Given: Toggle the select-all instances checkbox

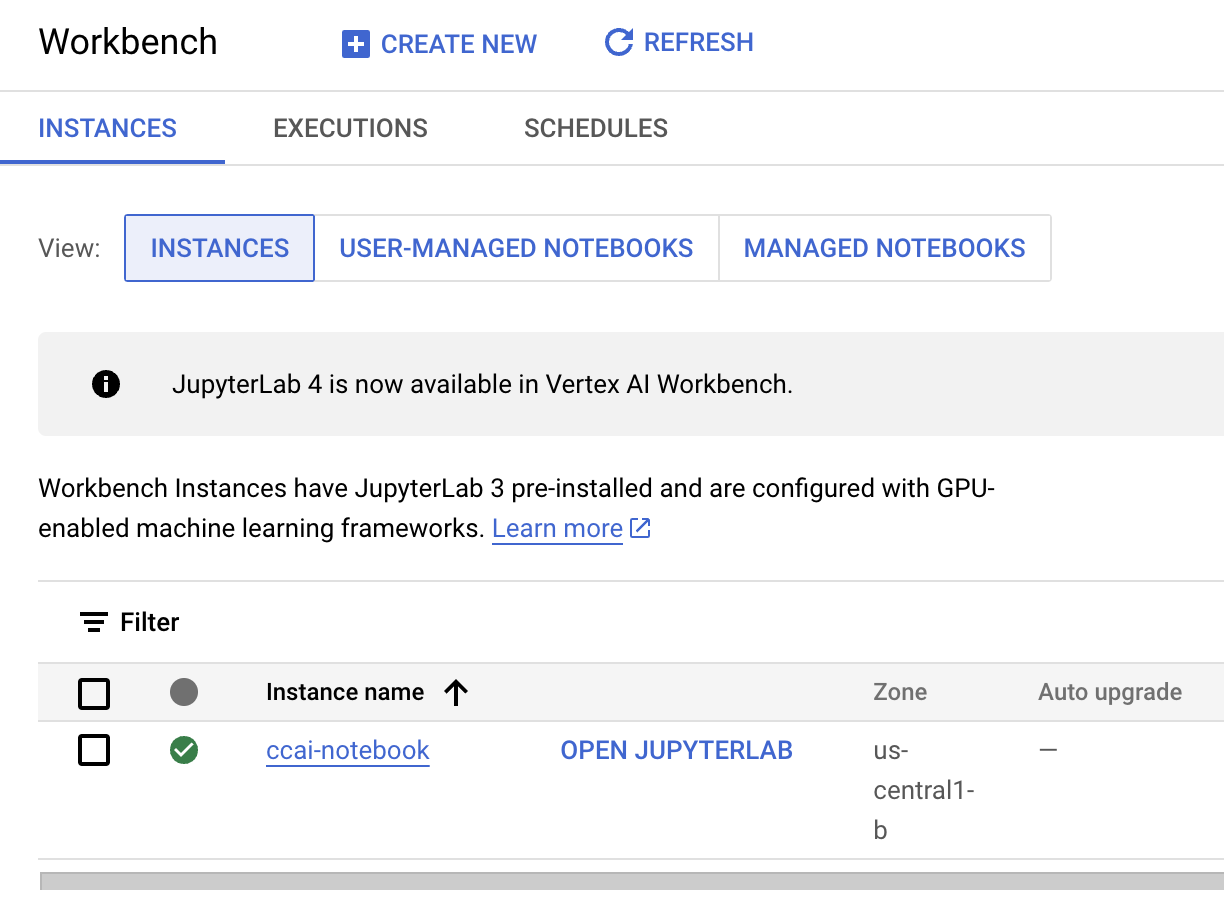Looking at the screenshot, I should click(x=94, y=693).
